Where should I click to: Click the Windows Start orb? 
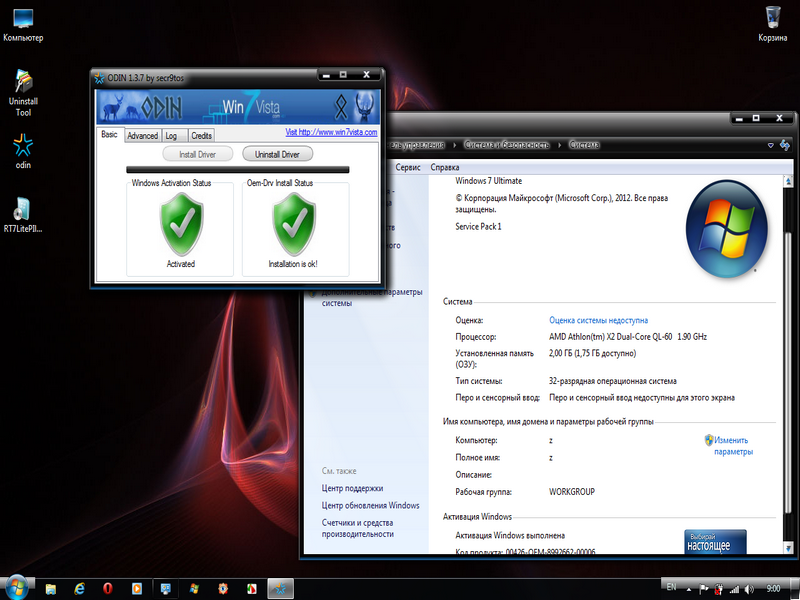point(16,588)
